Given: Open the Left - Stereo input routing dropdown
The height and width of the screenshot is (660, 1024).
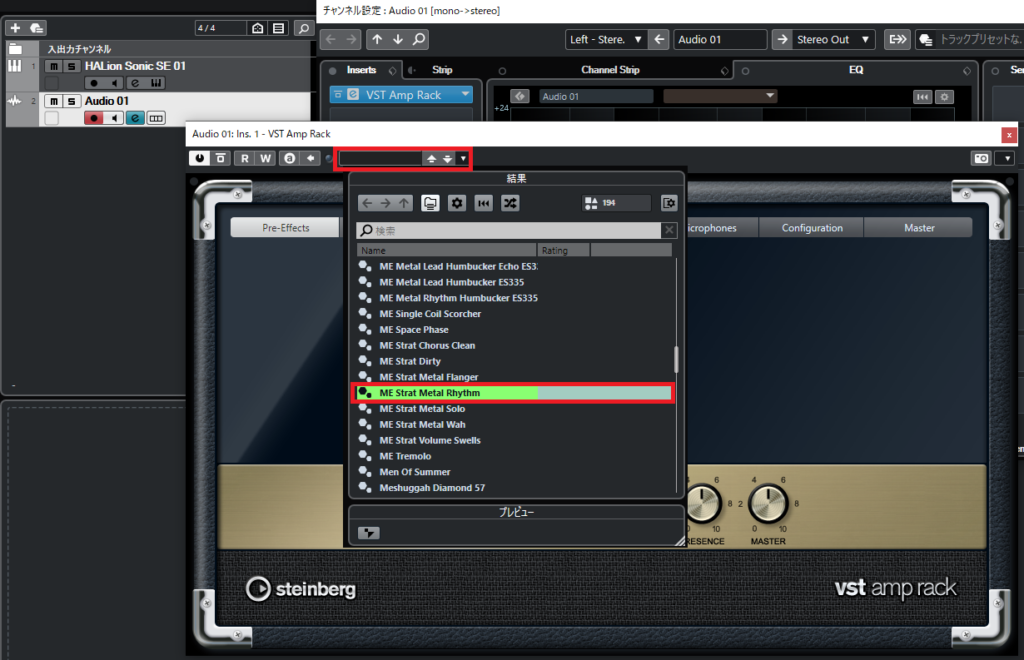Looking at the screenshot, I should (x=606, y=39).
